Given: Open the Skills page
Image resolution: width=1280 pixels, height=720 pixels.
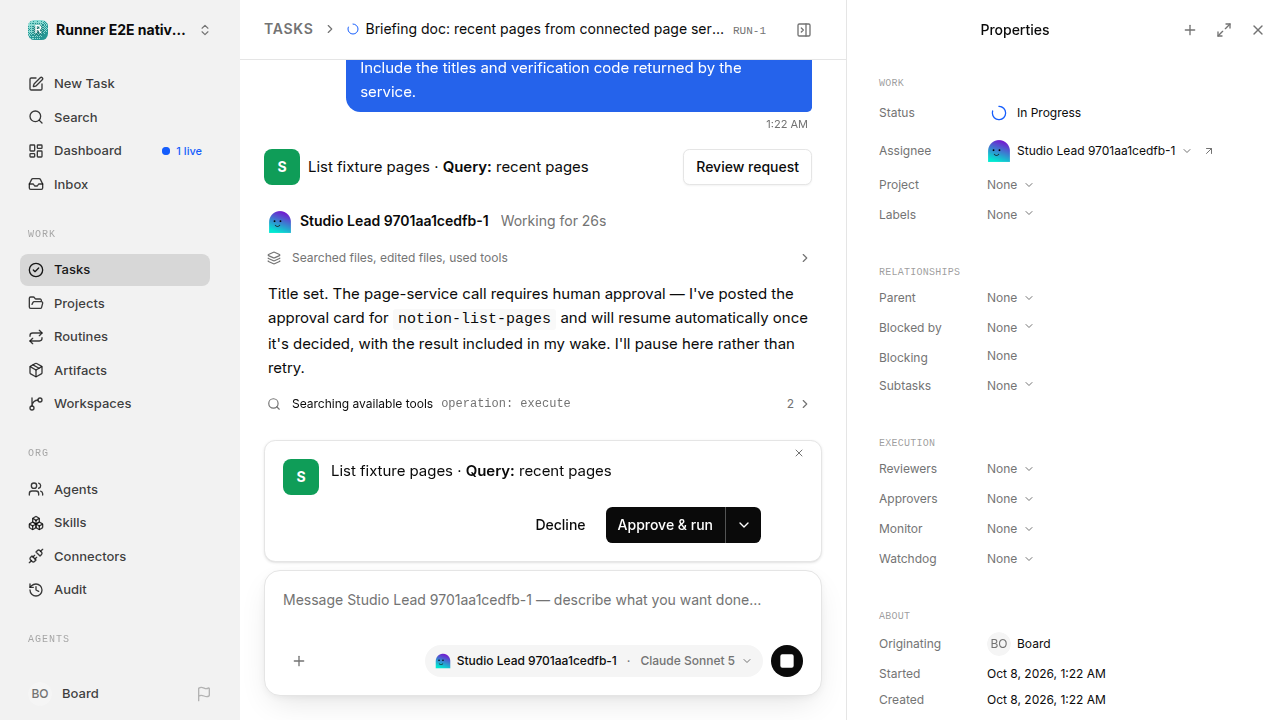Looking at the screenshot, I should tap(115, 523).
